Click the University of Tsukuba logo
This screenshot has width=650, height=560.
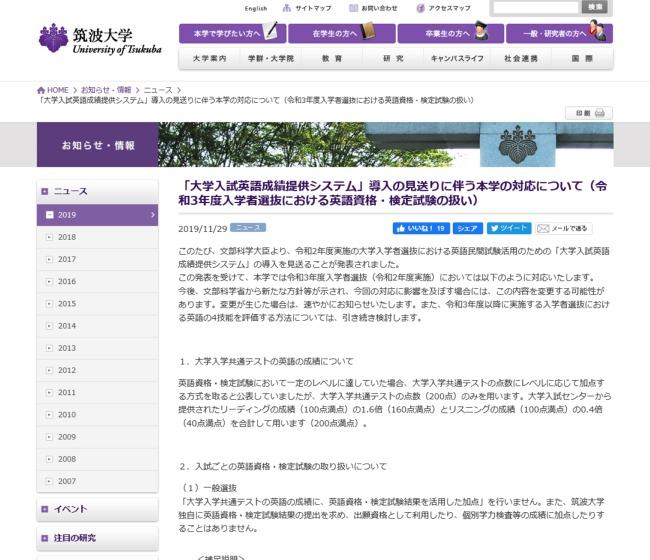[x=99, y=39]
